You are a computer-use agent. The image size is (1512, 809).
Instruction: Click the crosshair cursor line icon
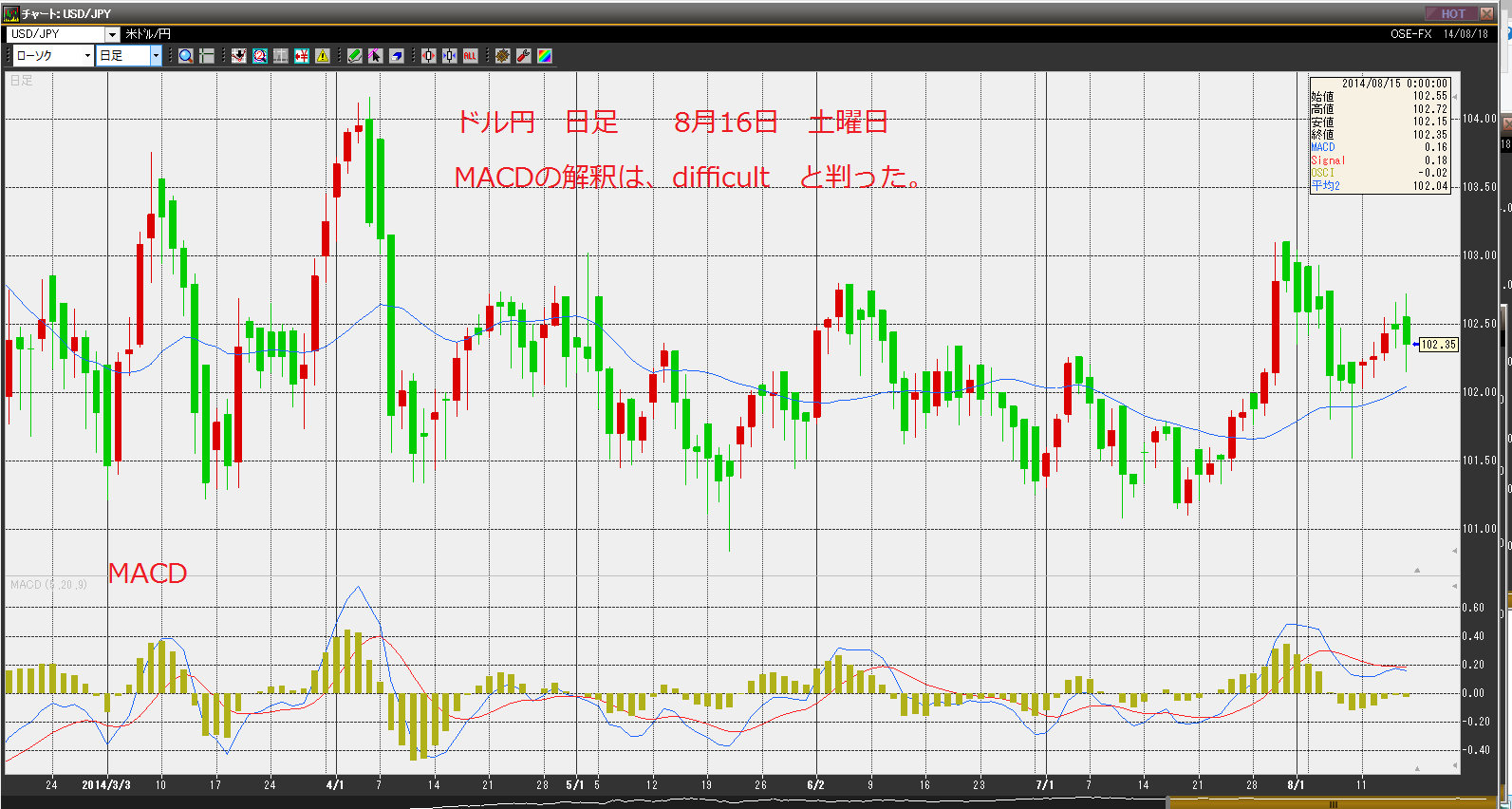coord(206,56)
